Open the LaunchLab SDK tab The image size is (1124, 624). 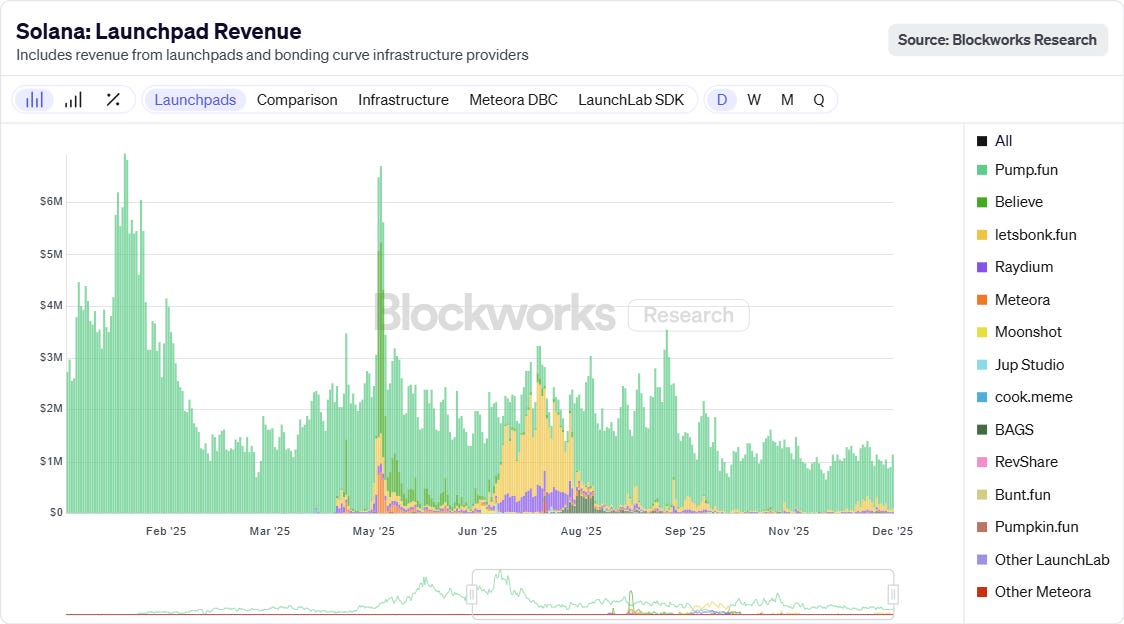[631, 100]
